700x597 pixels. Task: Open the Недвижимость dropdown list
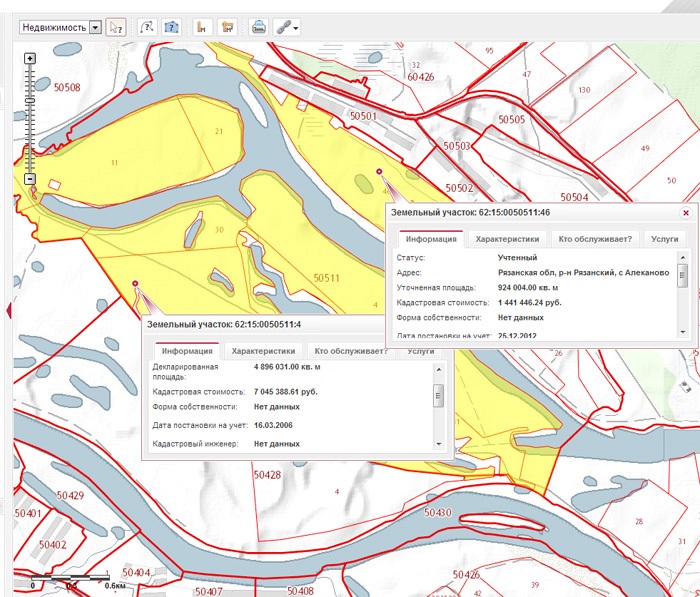pyautogui.click(x=95, y=27)
